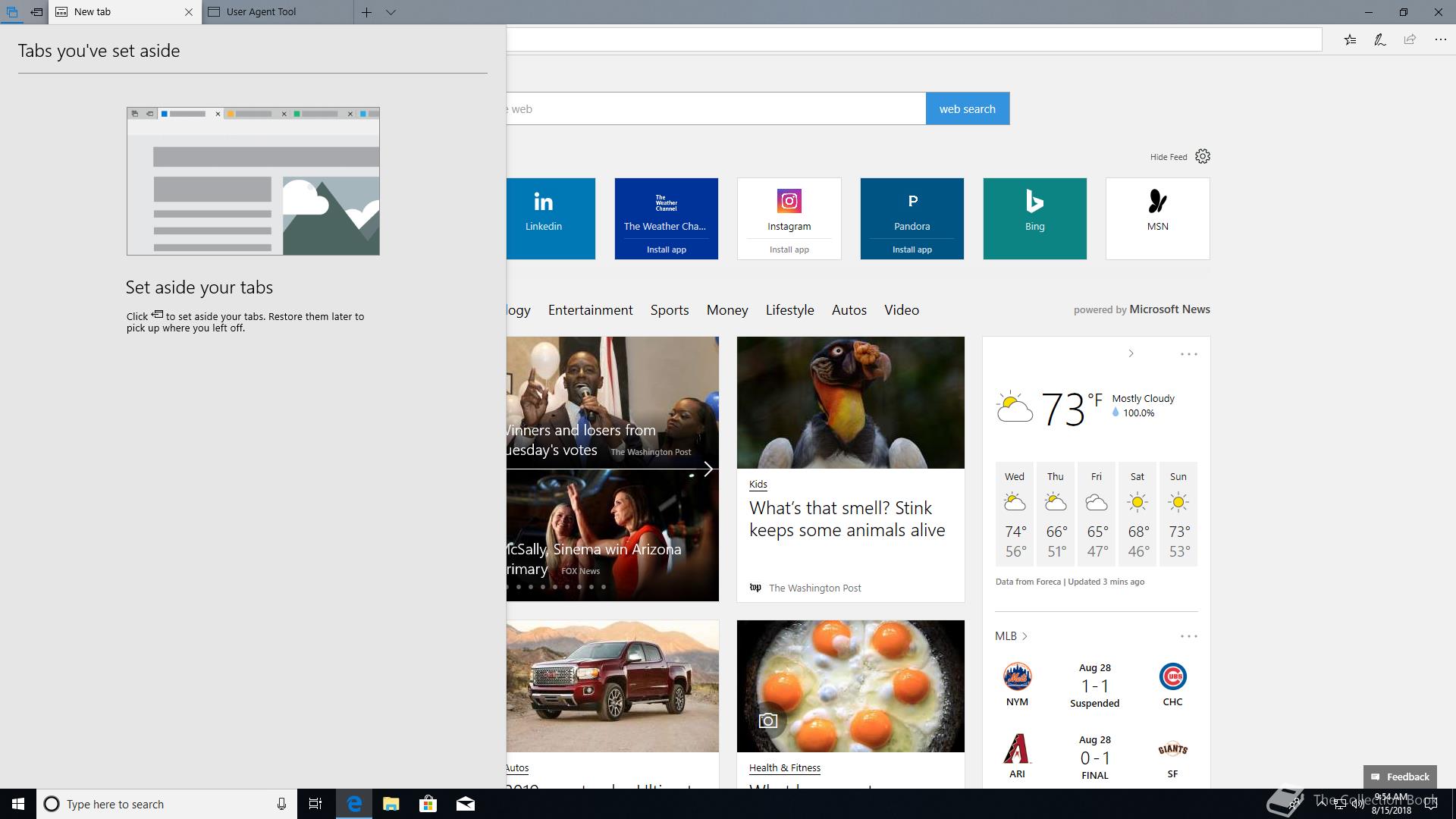Open the ARI vs SF game score

[x=1094, y=757]
